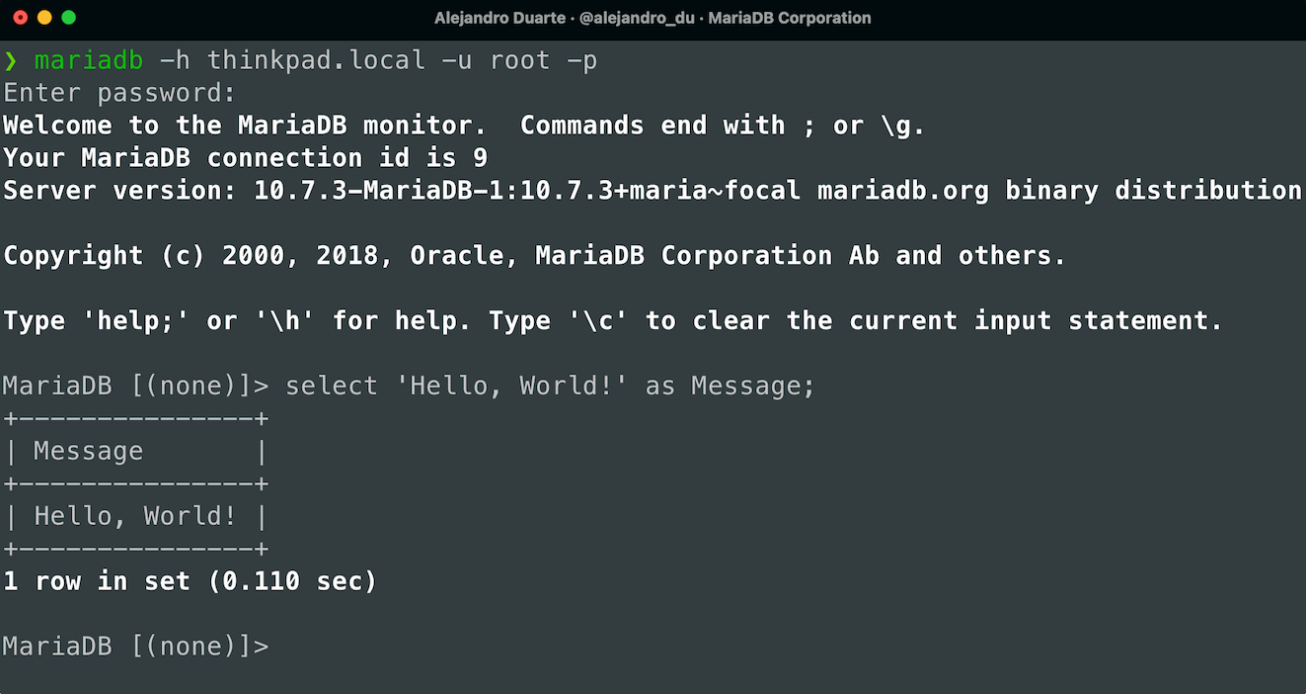1306x694 pixels.
Task: Click the 'mariadb.org' text in the server line
Action: pos(903,190)
